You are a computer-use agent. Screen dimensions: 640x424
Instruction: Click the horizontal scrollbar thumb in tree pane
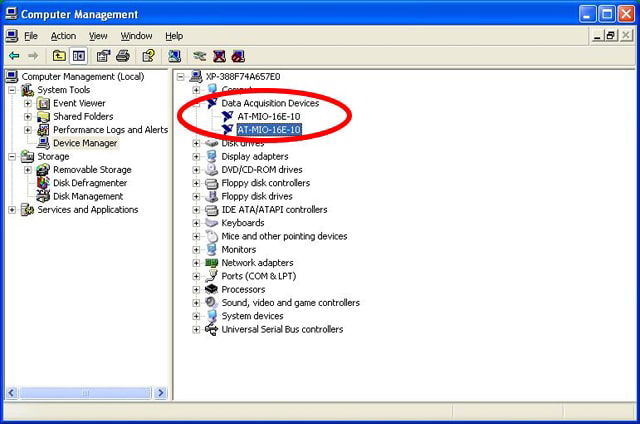tap(86, 393)
